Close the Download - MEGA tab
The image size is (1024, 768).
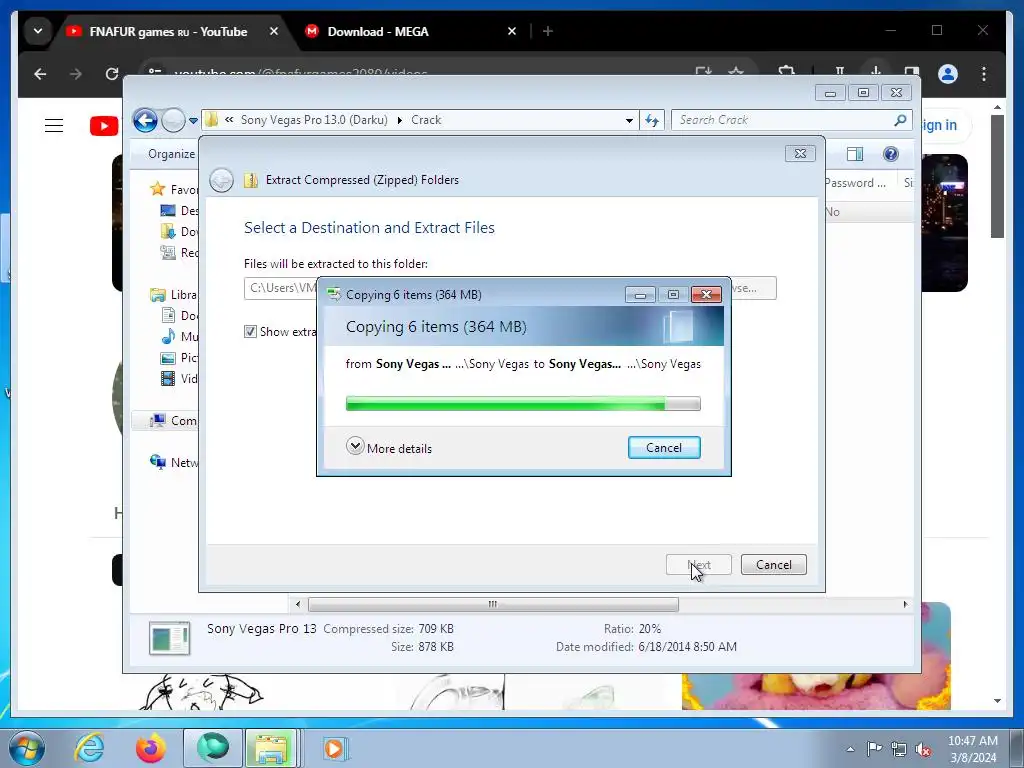(x=512, y=31)
